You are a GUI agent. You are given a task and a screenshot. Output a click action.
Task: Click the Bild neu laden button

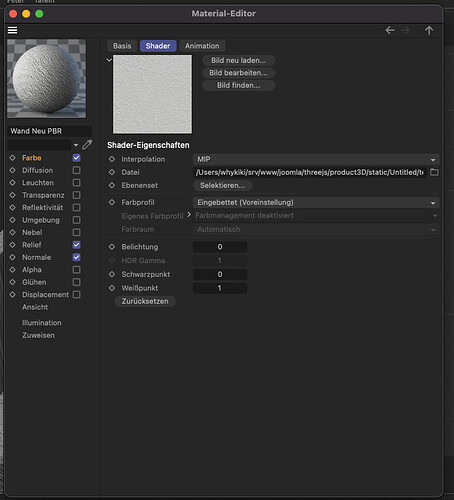[x=239, y=61]
